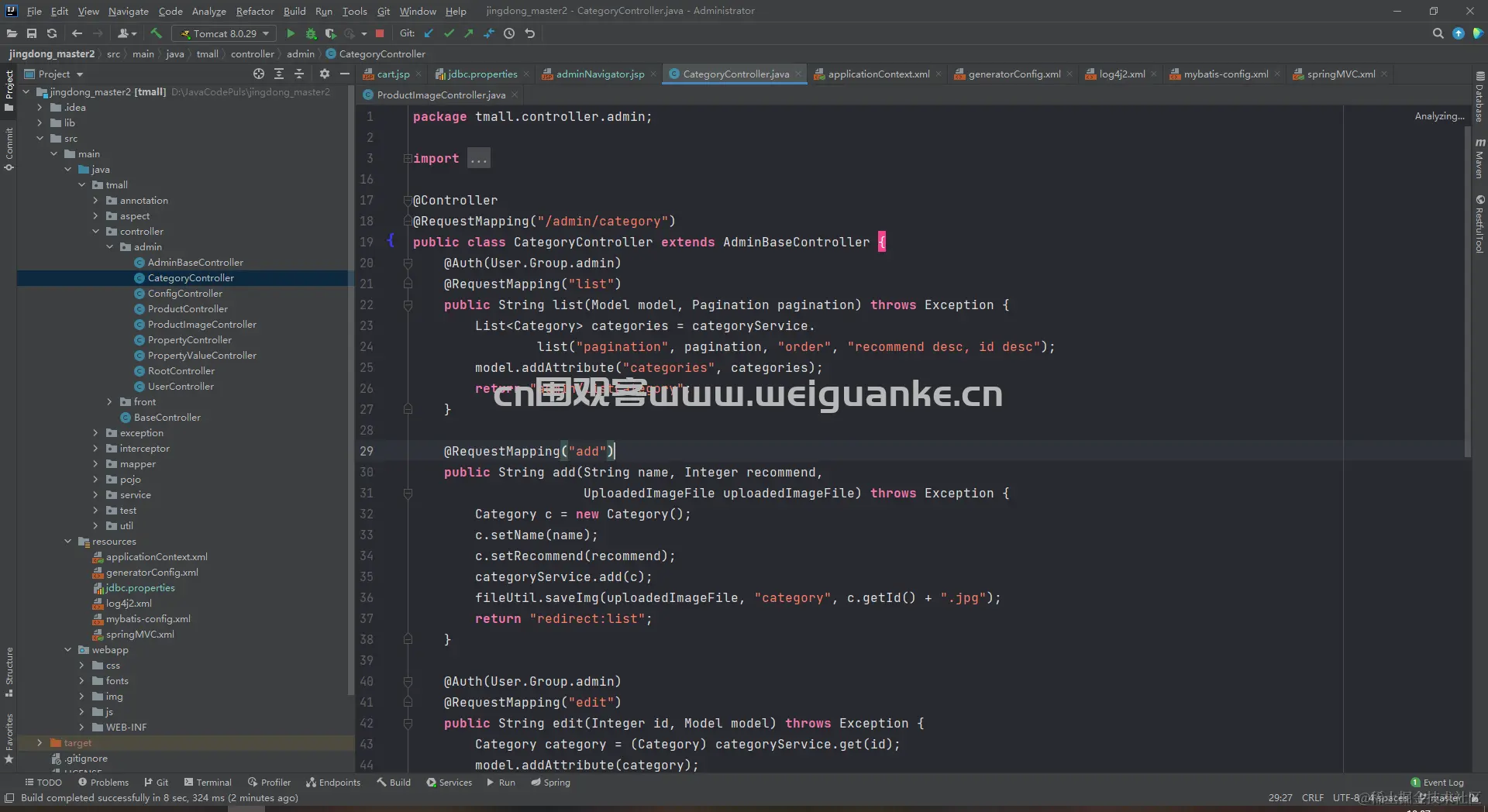The image size is (1488, 812).
Task: Click Git Push arrow icon
Action: 469,33
